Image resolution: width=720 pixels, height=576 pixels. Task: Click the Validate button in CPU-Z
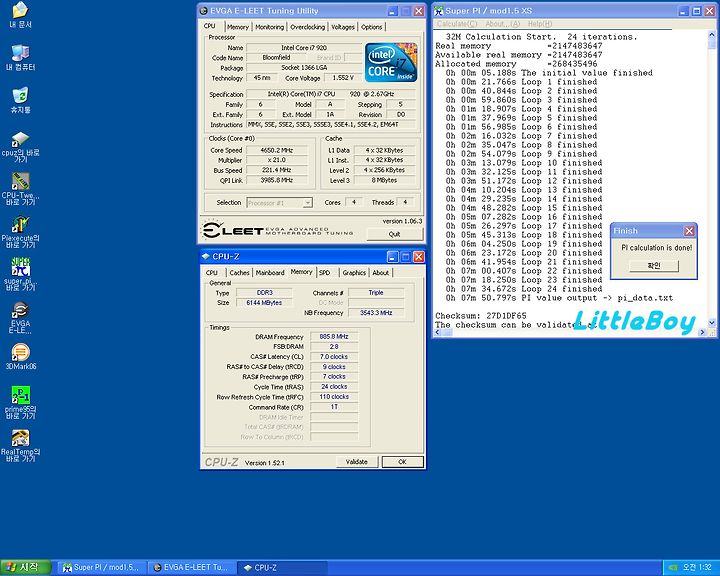[x=356, y=462]
